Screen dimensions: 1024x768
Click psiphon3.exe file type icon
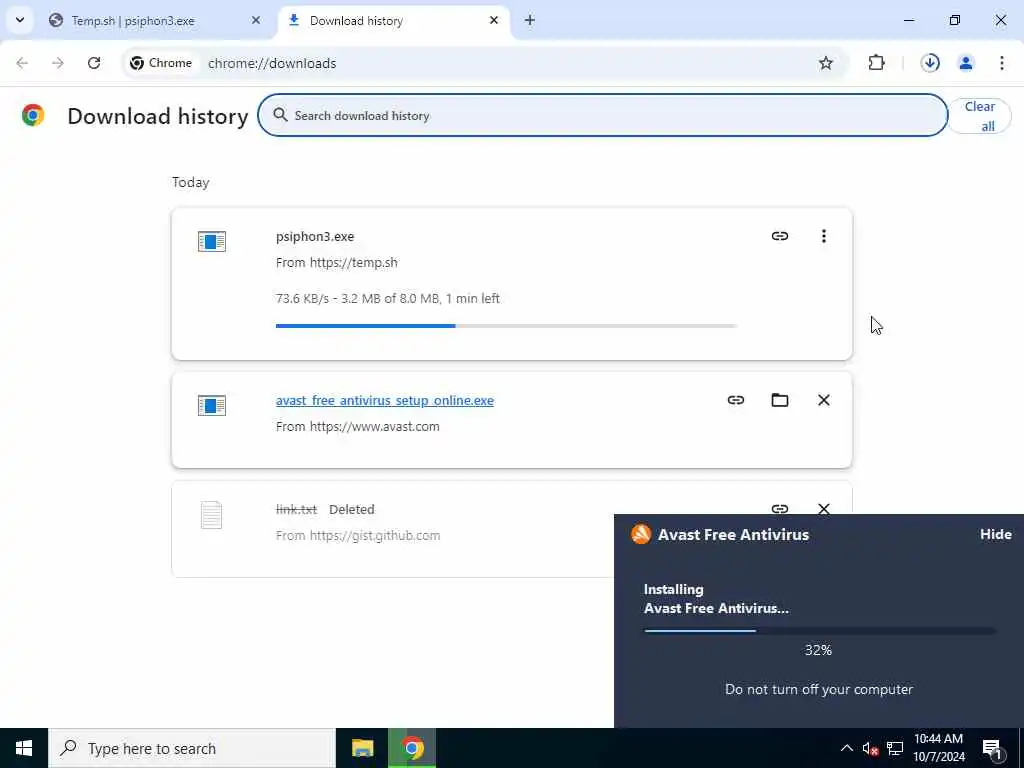click(x=212, y=242)
